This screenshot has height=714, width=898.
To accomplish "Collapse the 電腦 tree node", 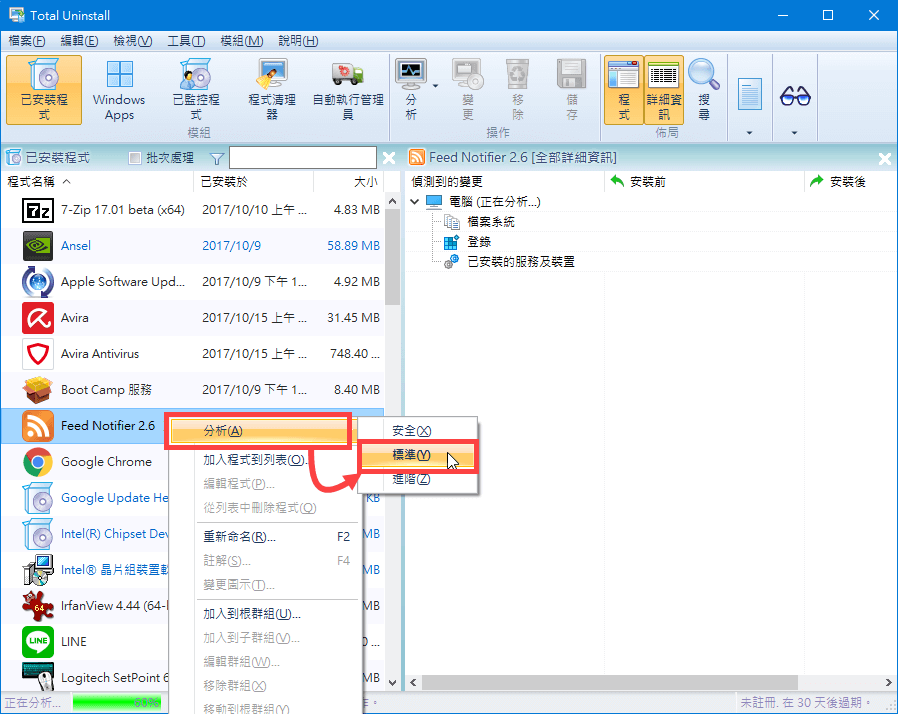I will [x=416, y=202].
